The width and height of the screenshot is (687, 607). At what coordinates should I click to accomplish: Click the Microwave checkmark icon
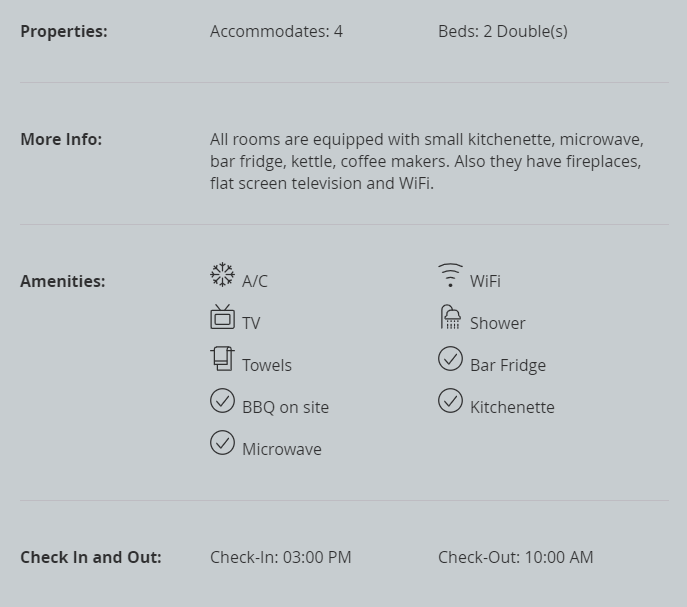pos(222,443)
